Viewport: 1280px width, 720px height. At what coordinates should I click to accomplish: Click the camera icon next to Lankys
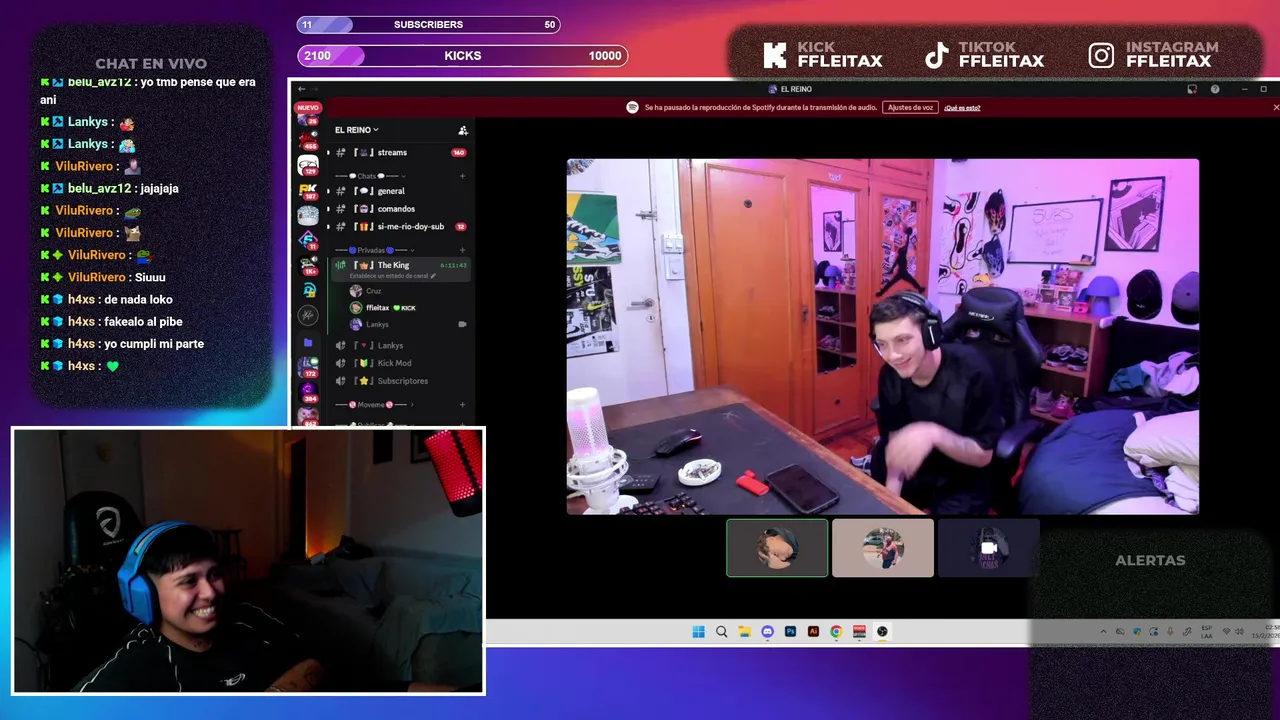click(462, 324)
